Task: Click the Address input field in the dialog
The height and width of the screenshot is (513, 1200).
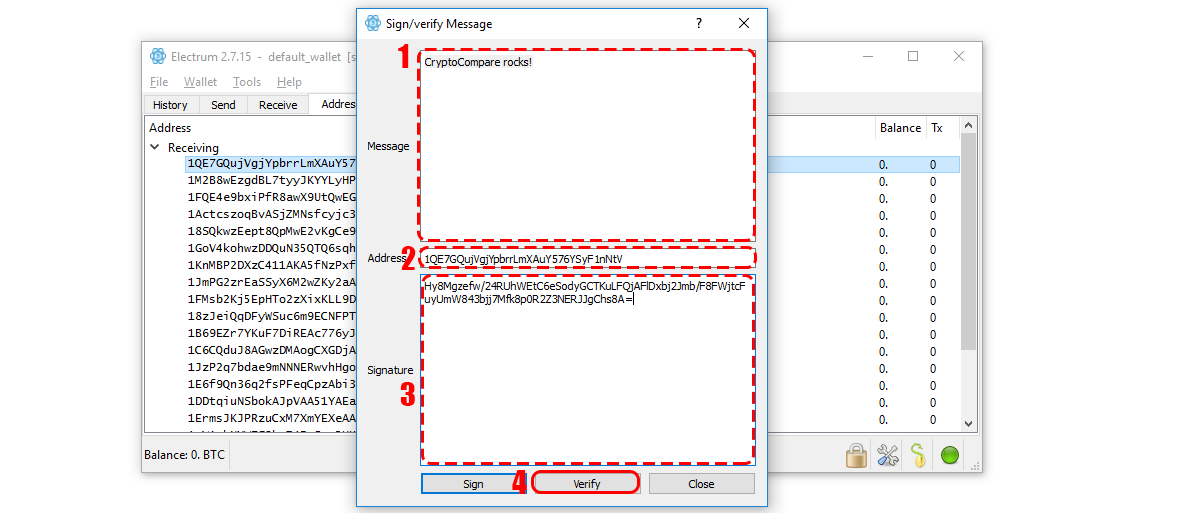Action: 587,258
